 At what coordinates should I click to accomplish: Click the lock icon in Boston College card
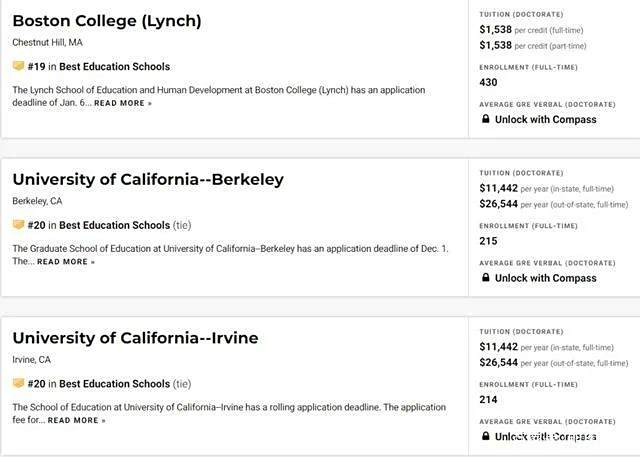click(x=485, y=119)
